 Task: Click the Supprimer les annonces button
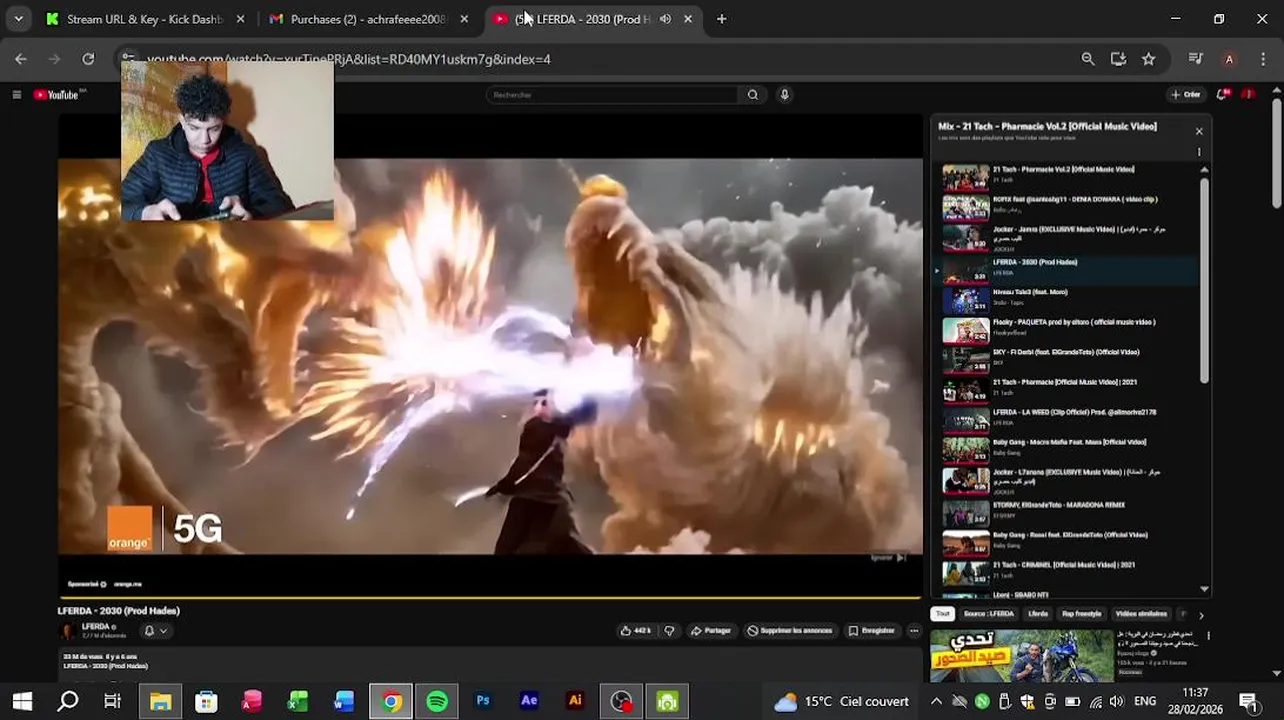click(789, 631)
